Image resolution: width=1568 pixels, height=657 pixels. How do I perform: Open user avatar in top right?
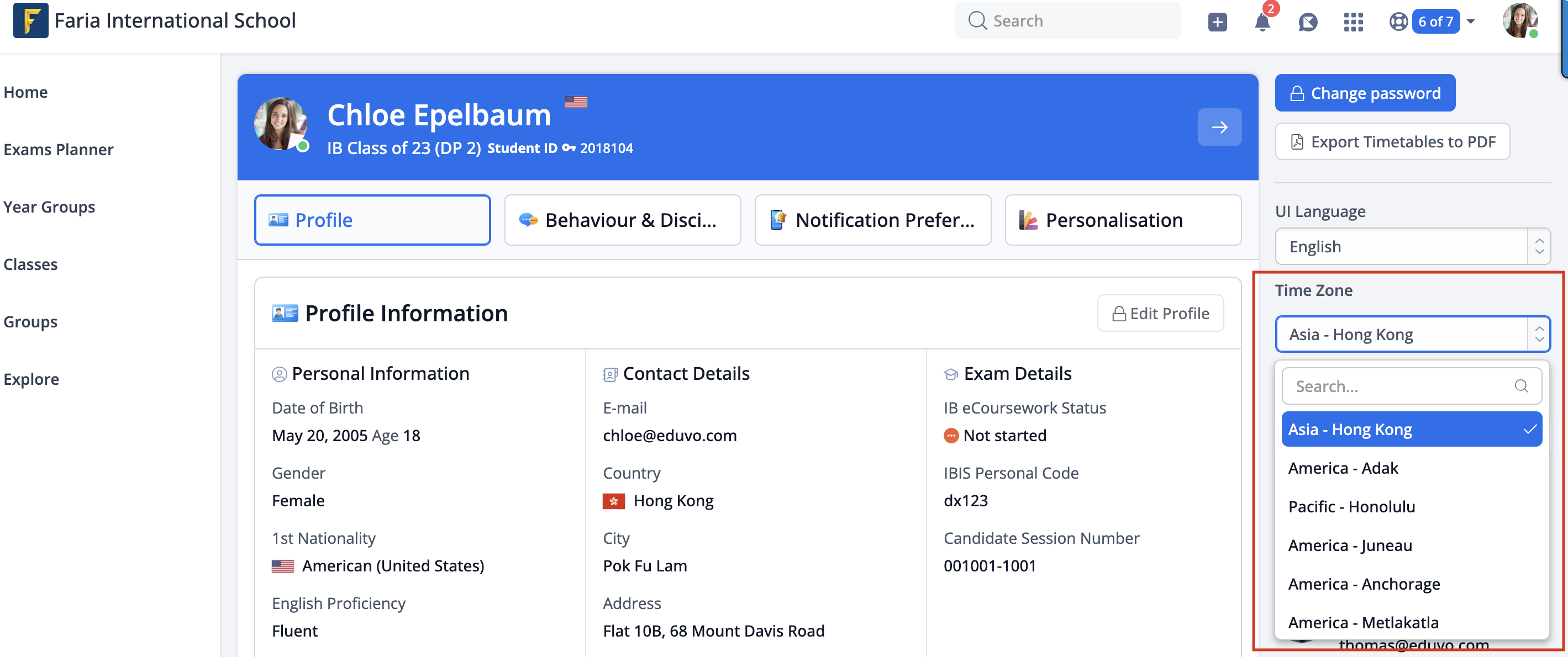[1519, 20]
